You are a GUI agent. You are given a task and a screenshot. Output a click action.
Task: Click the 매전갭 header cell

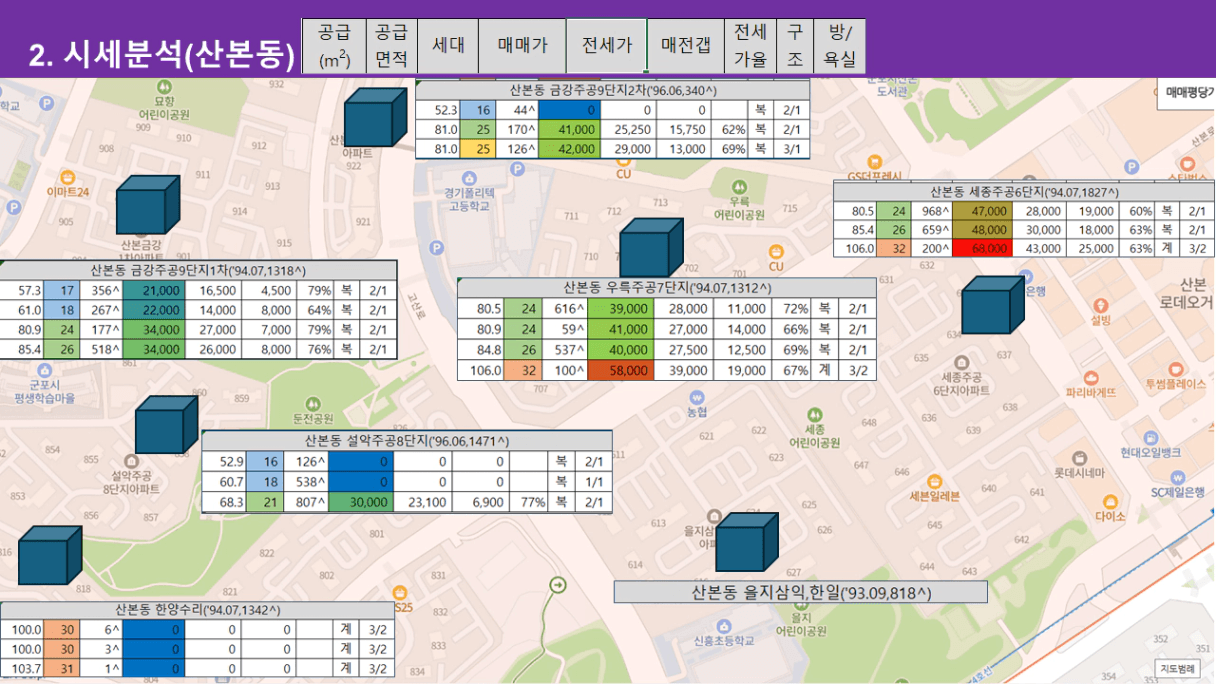686,45
